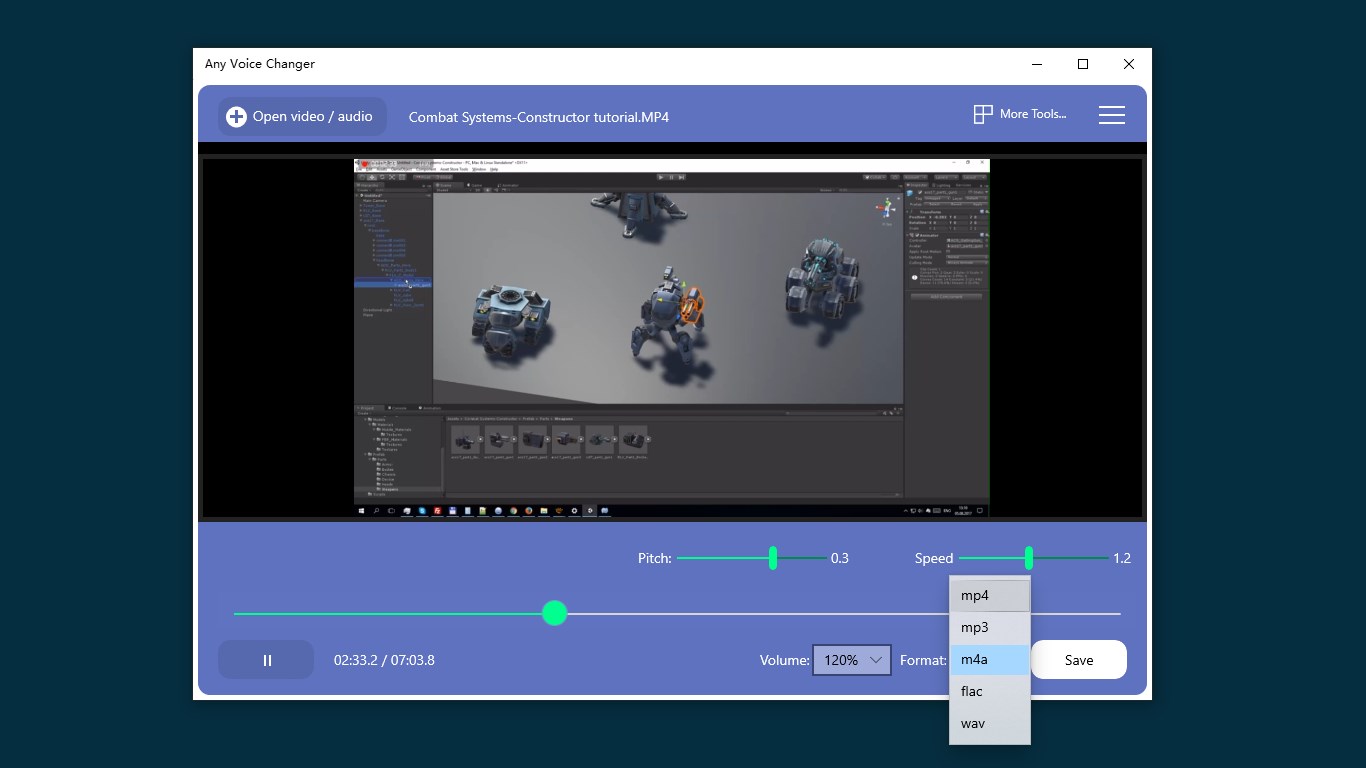
Task: Click the Speed slider handle
Action: pos(1028,558)
